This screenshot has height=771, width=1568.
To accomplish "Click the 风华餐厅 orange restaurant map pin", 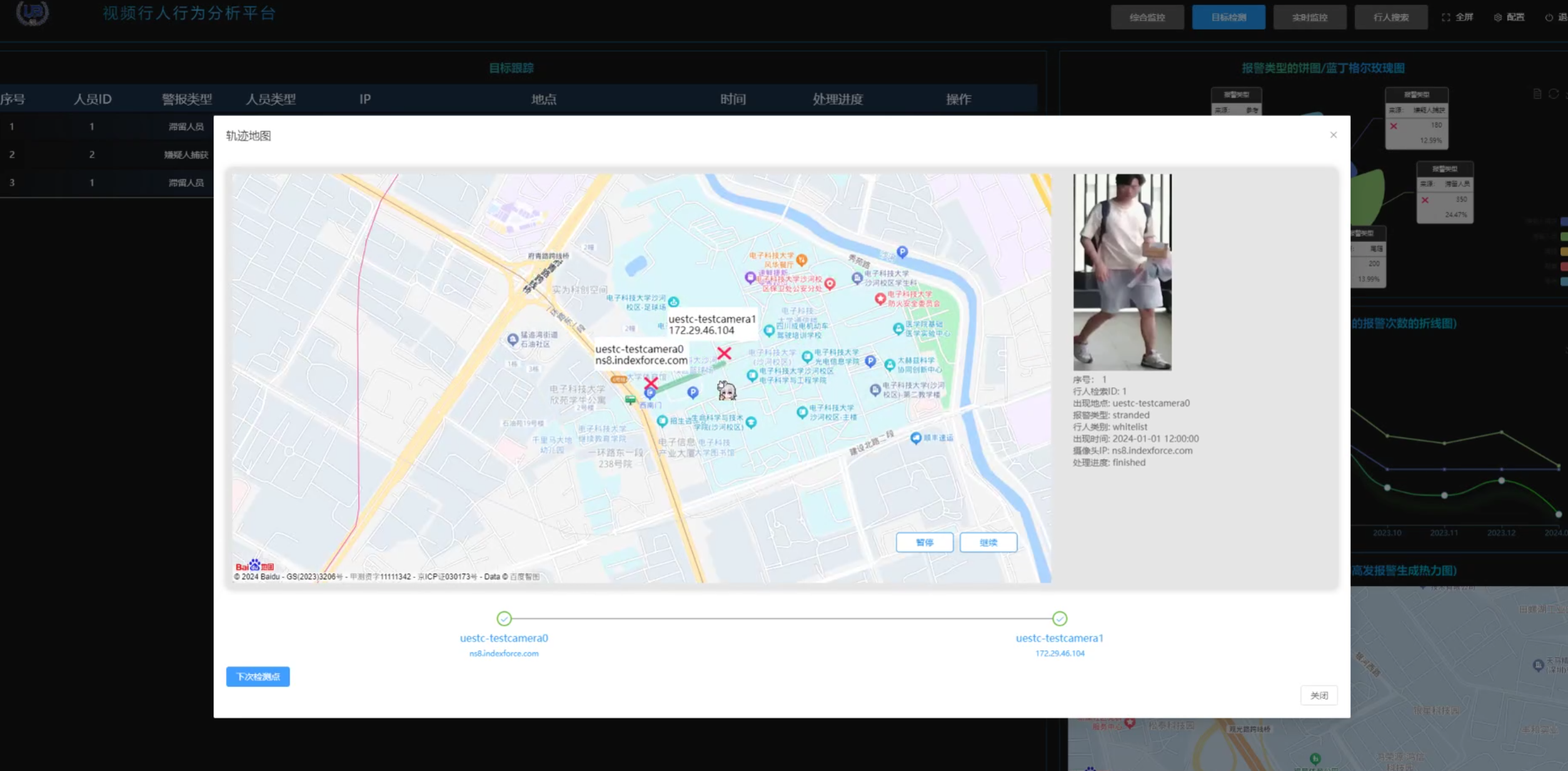I will coord(802,259).
